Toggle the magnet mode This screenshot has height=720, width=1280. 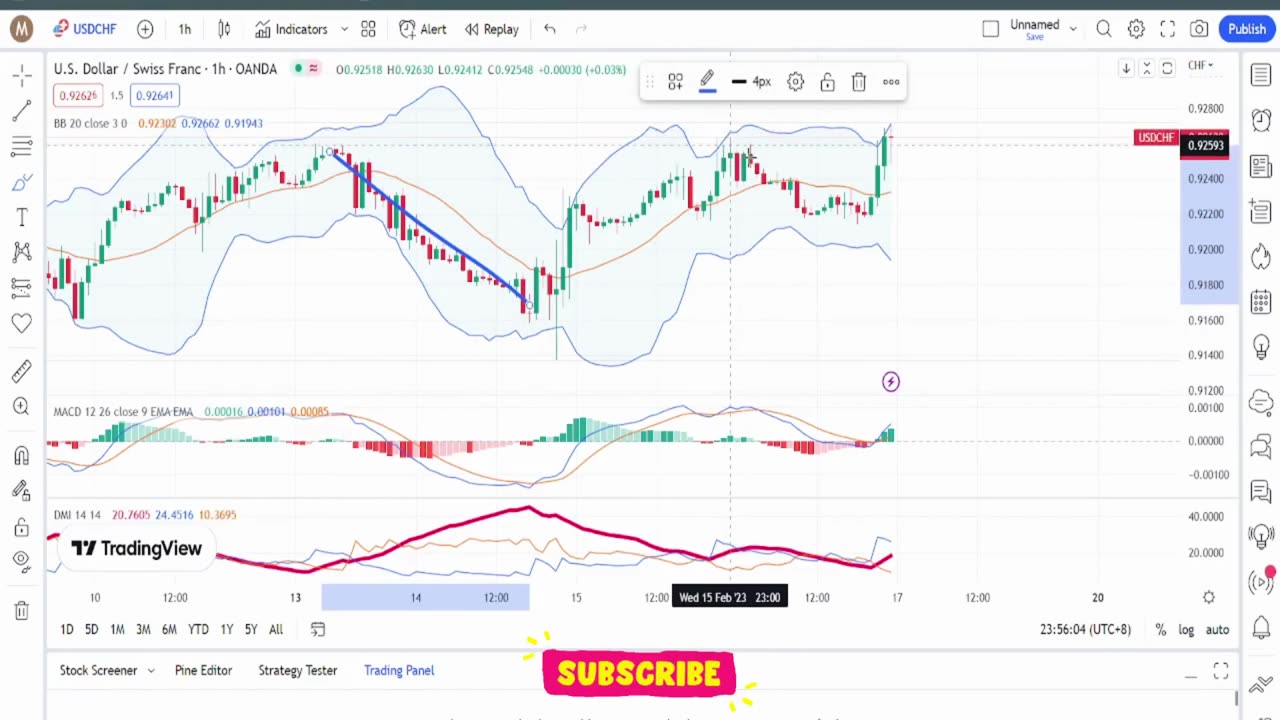tap(21, 456)
